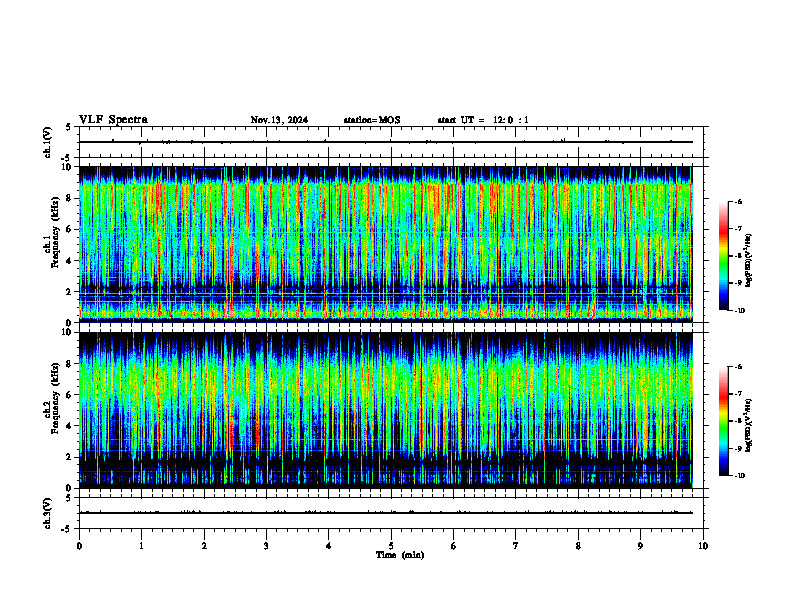Click the "ch.1(V)" axis label at top
The width and height of the screenshot is (792, 612).
pos(48,142)
